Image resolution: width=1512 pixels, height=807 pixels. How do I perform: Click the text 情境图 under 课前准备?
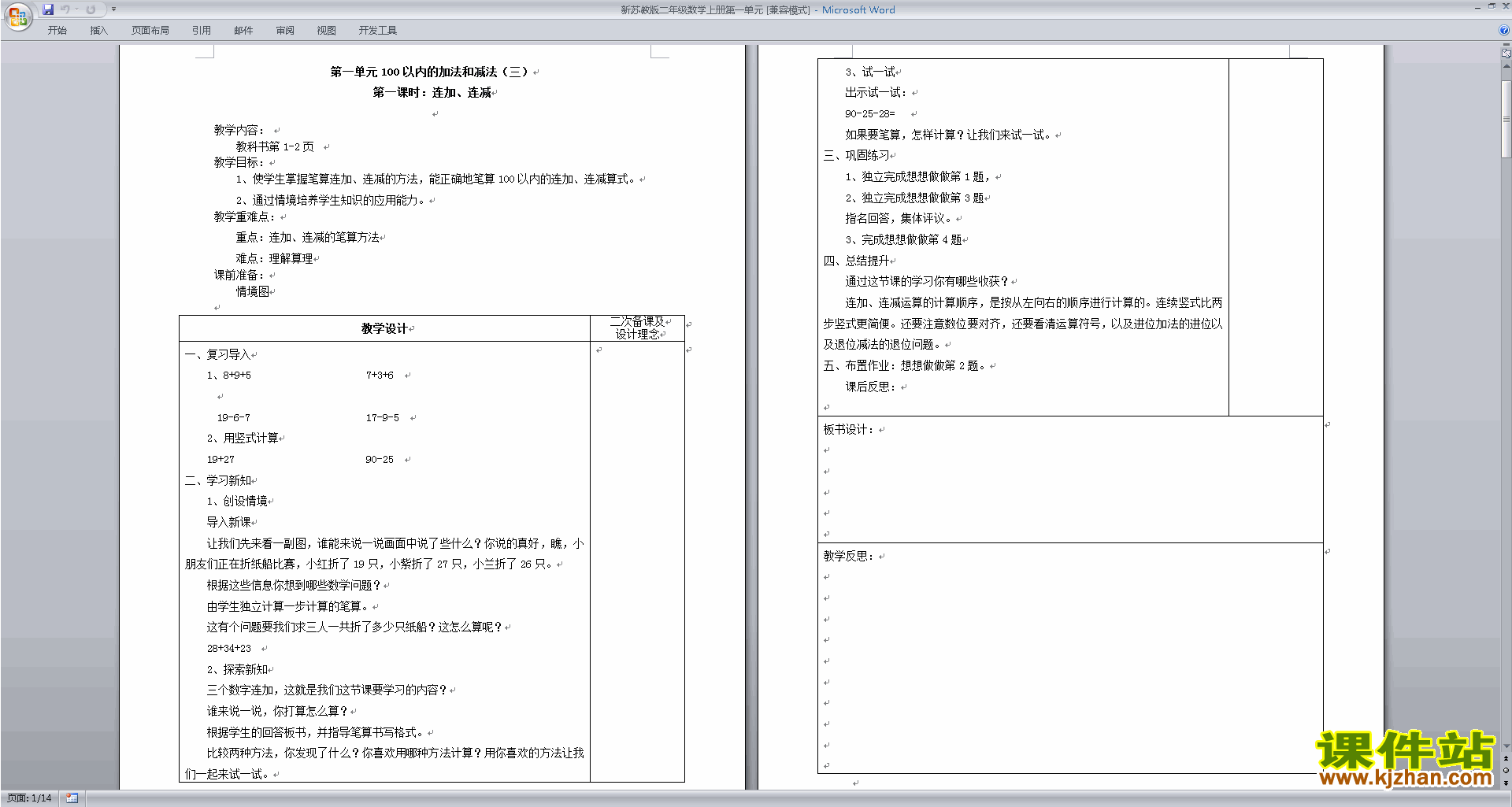[252, 291]
